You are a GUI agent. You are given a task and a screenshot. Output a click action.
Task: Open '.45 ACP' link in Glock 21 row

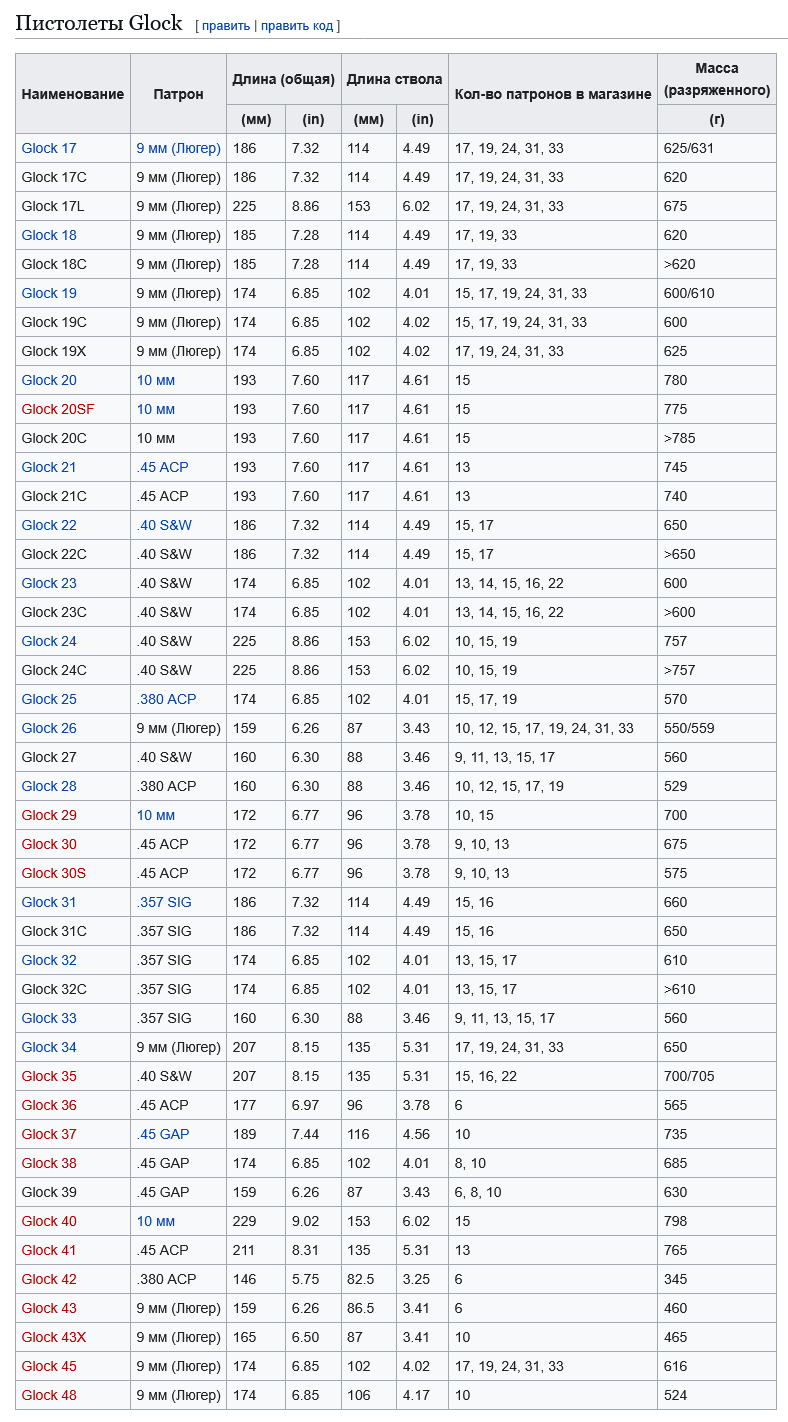[163, 467]
